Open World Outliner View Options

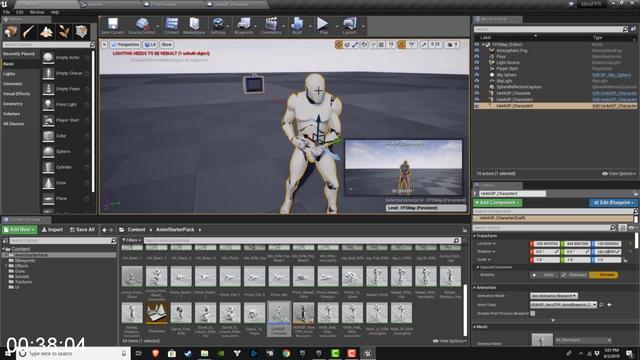pyautogui.click(x=619, y=174)
